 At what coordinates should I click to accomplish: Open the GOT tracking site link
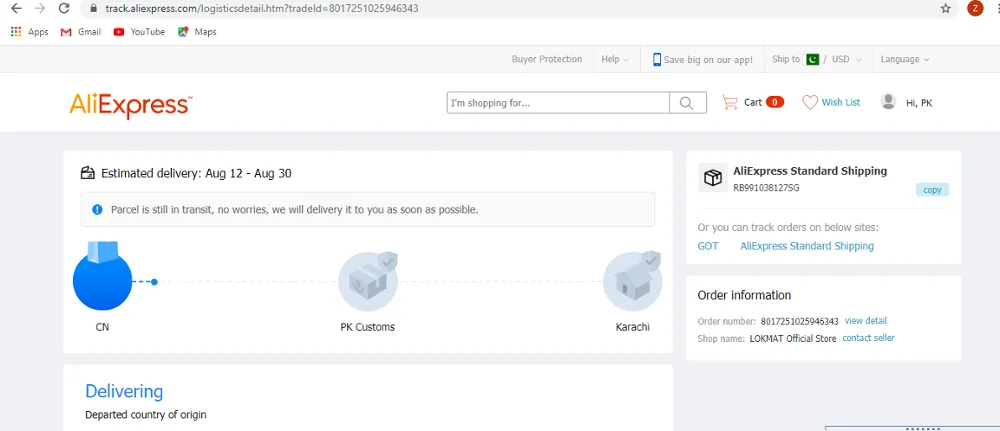coord(708,246)
